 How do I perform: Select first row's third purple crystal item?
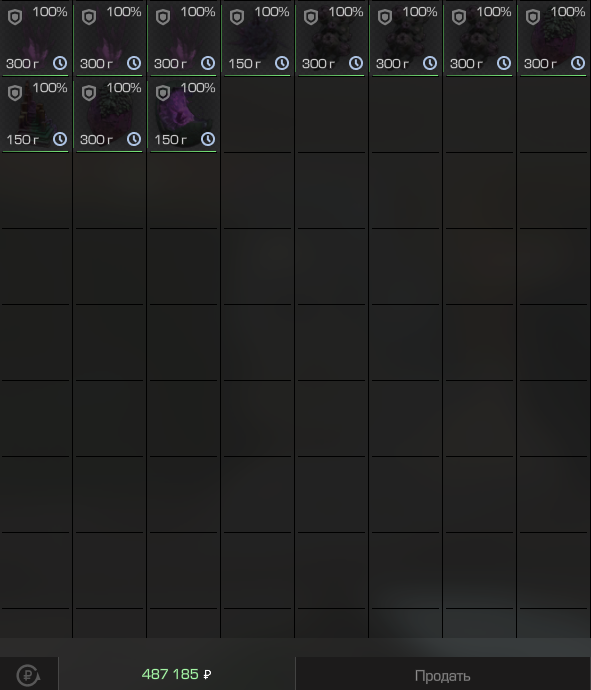coord(184,38)
